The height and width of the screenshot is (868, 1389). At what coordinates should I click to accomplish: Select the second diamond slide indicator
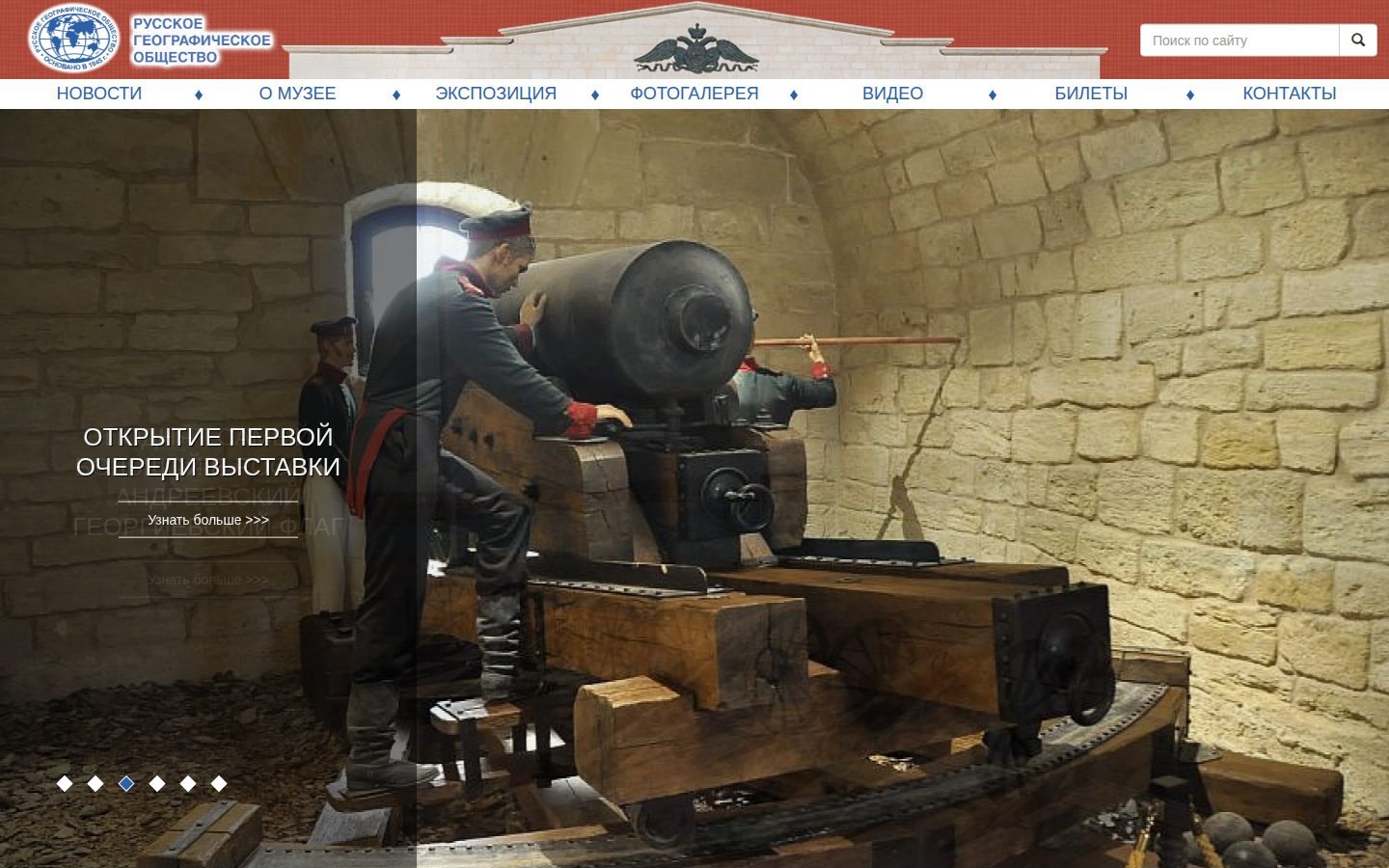[x=95, y=783]
